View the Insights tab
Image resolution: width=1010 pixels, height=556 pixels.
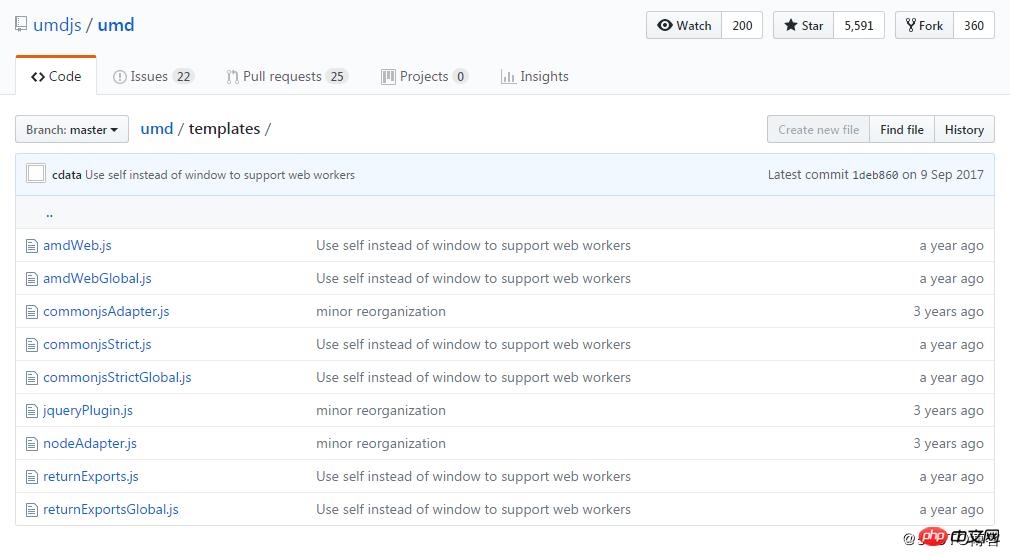pos(534,77)
